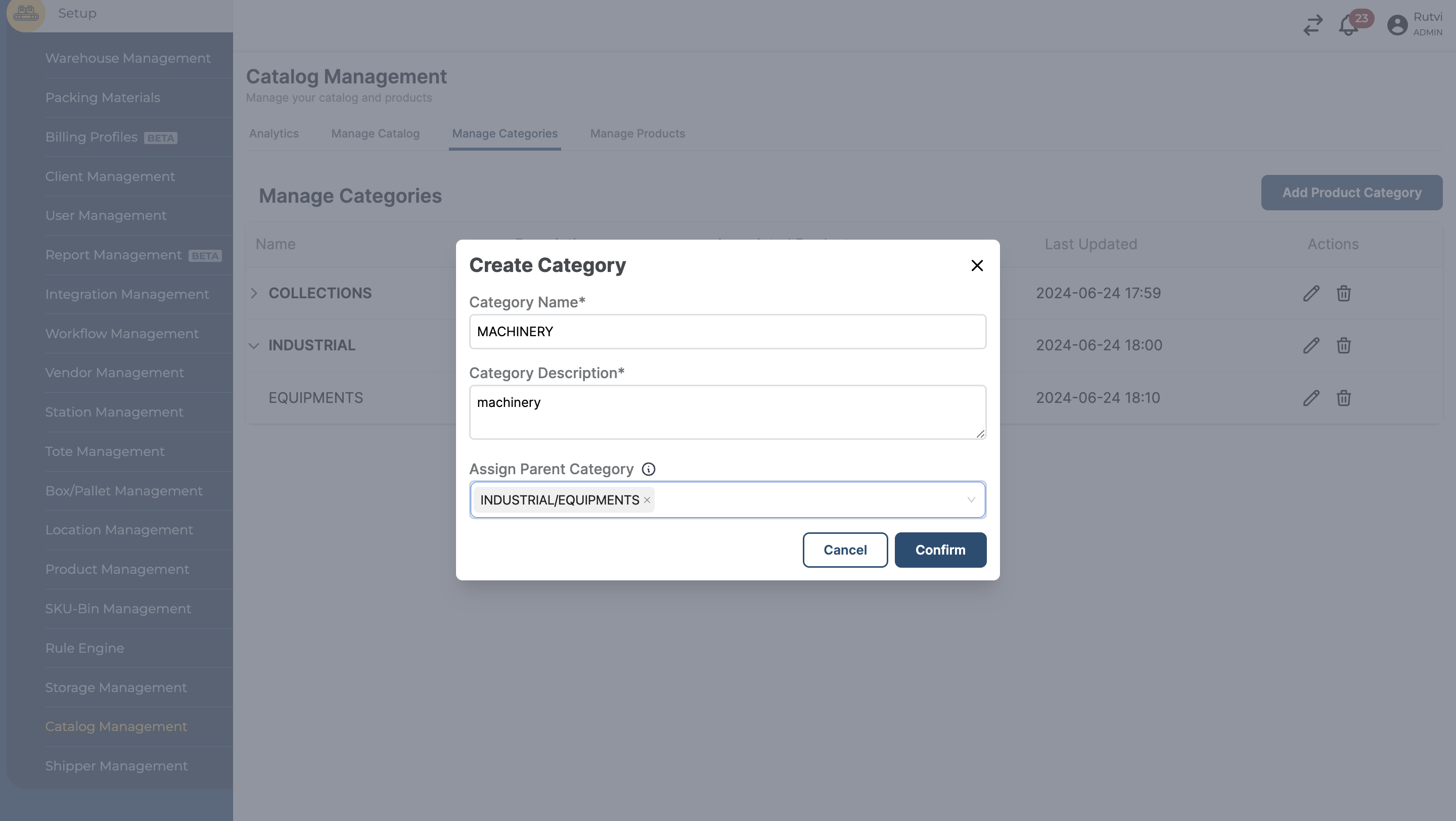1456x821 pixels.
Task: Remove the INDUSTRIAL/EQUIPMENTS tag
Action: (x=647, y=500)
